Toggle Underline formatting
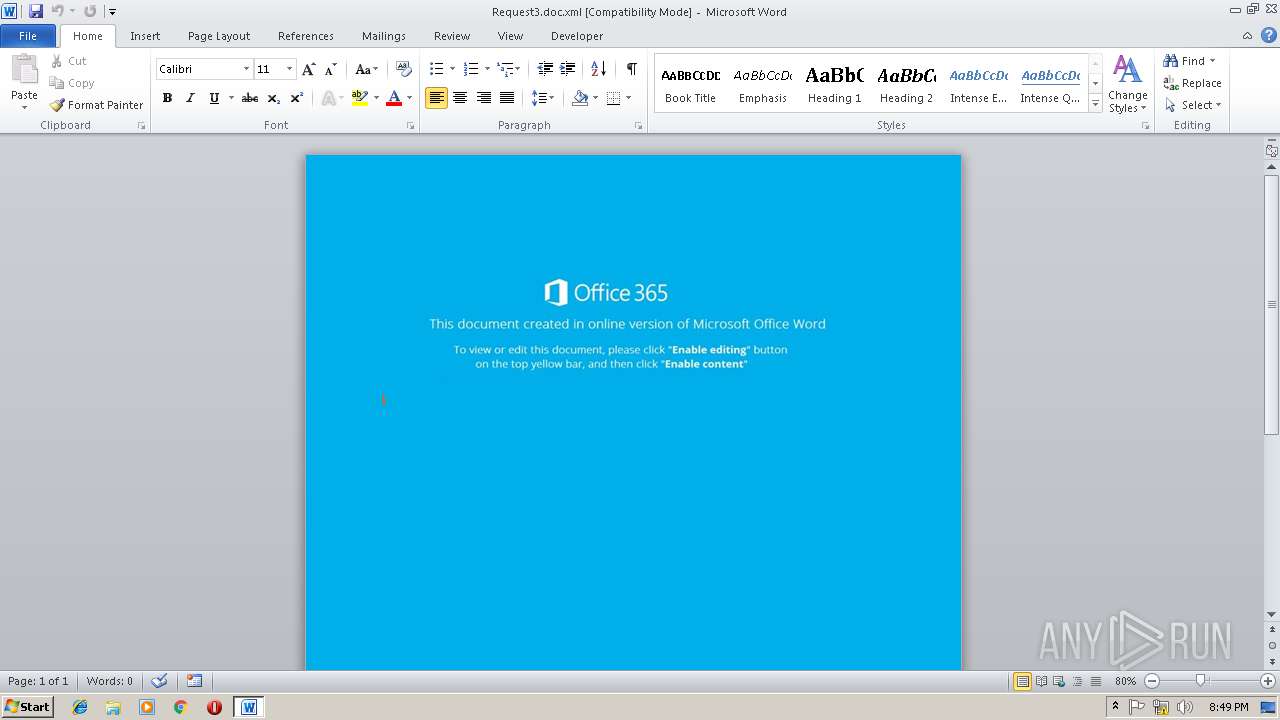 pyautogui.click(x=214, y=98)
